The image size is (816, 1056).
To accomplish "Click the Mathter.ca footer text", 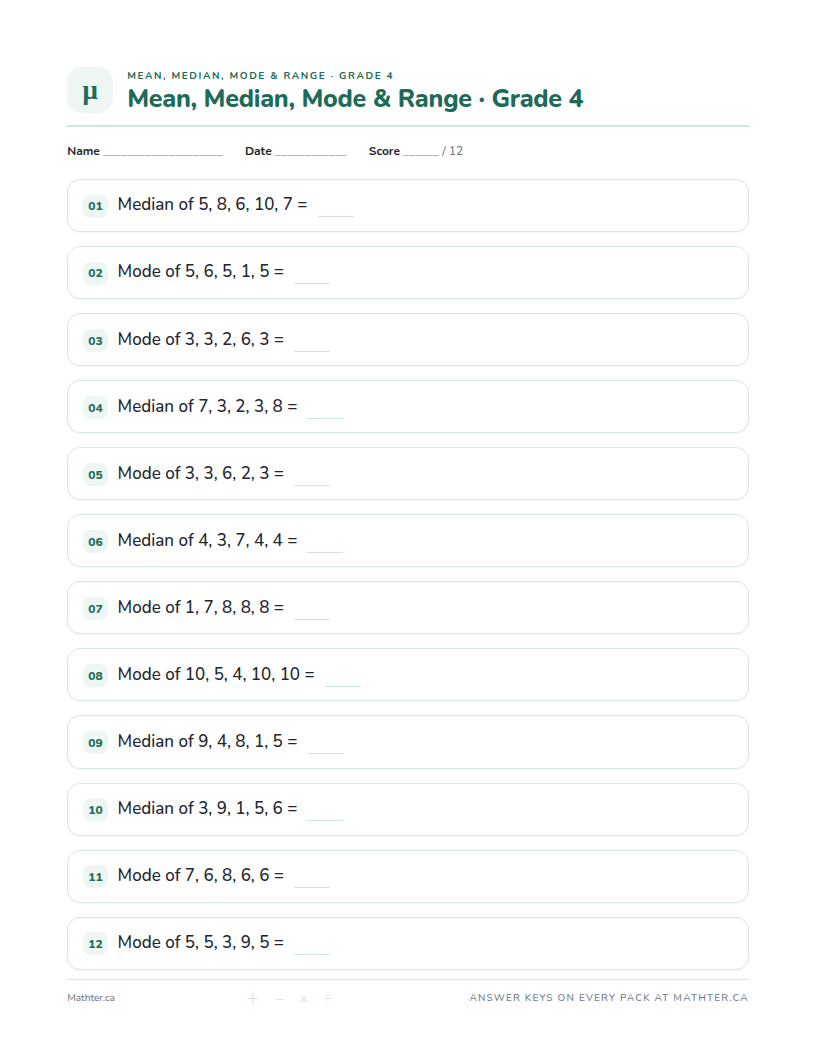I will (x=91, y=997).
